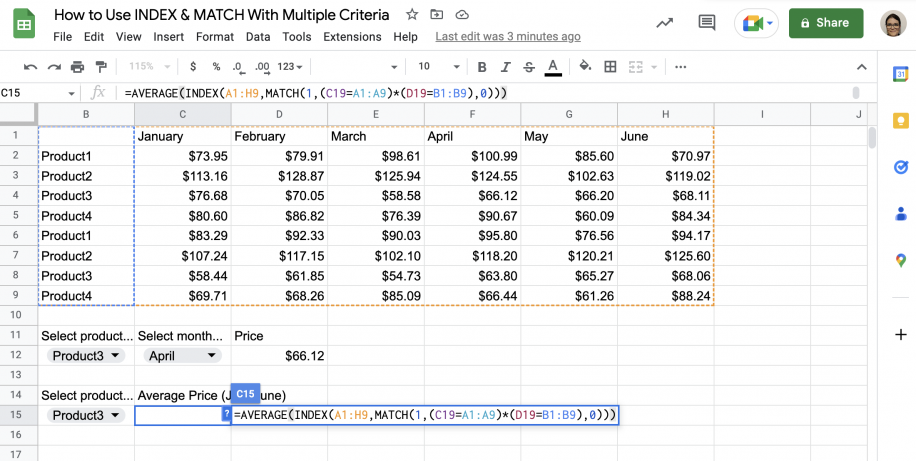Get add-ons with plus icon
This screenshot has height=461, width=916.
(900, 334)
